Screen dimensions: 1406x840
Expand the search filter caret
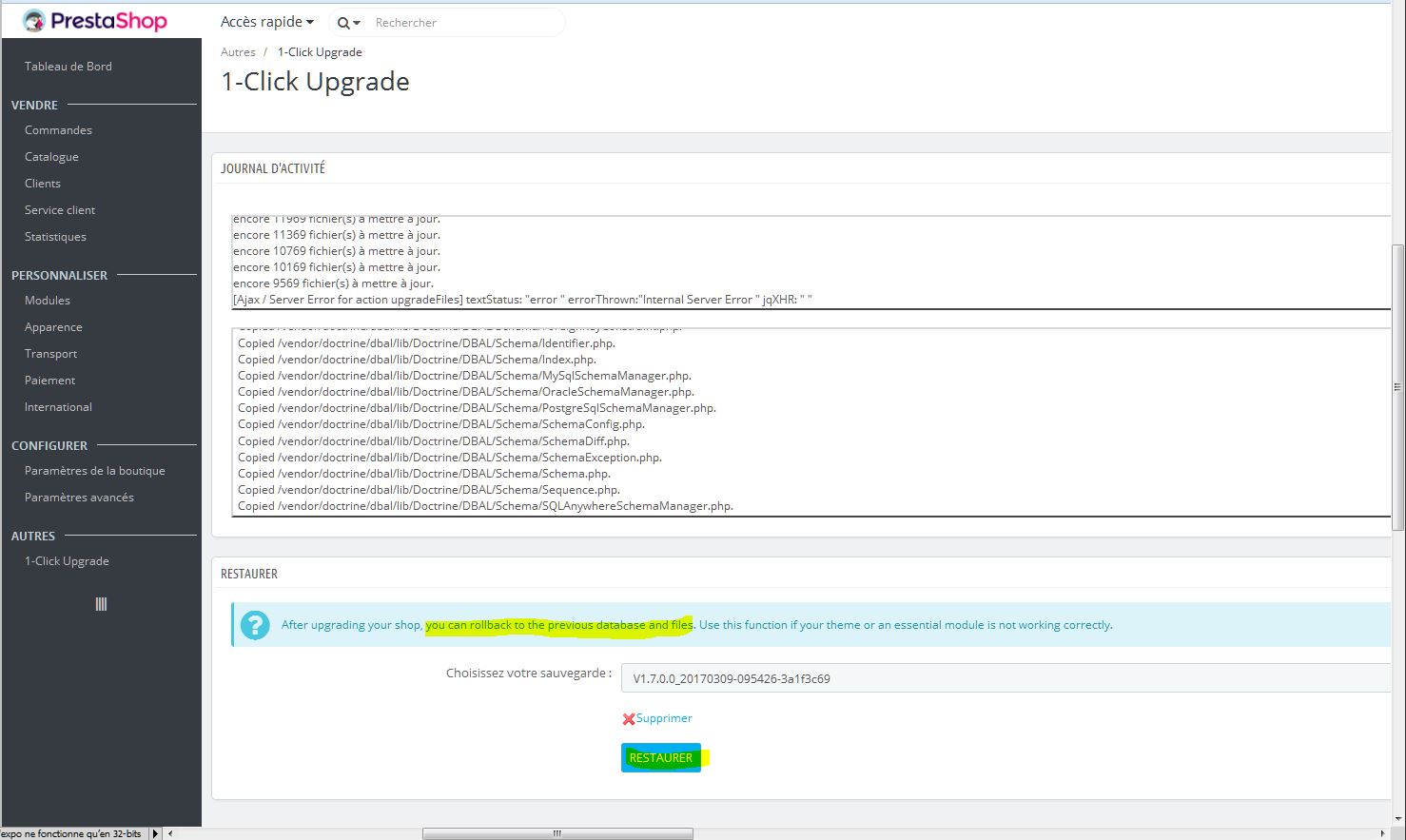click(357, 23)
